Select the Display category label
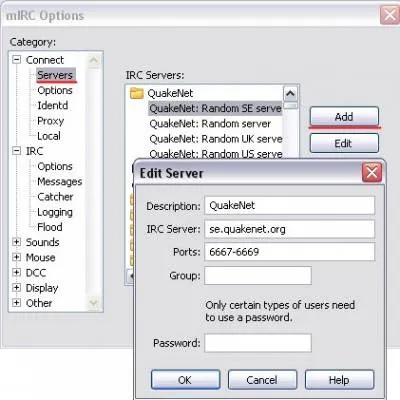400x400 pixels. (x=42, y=288)
